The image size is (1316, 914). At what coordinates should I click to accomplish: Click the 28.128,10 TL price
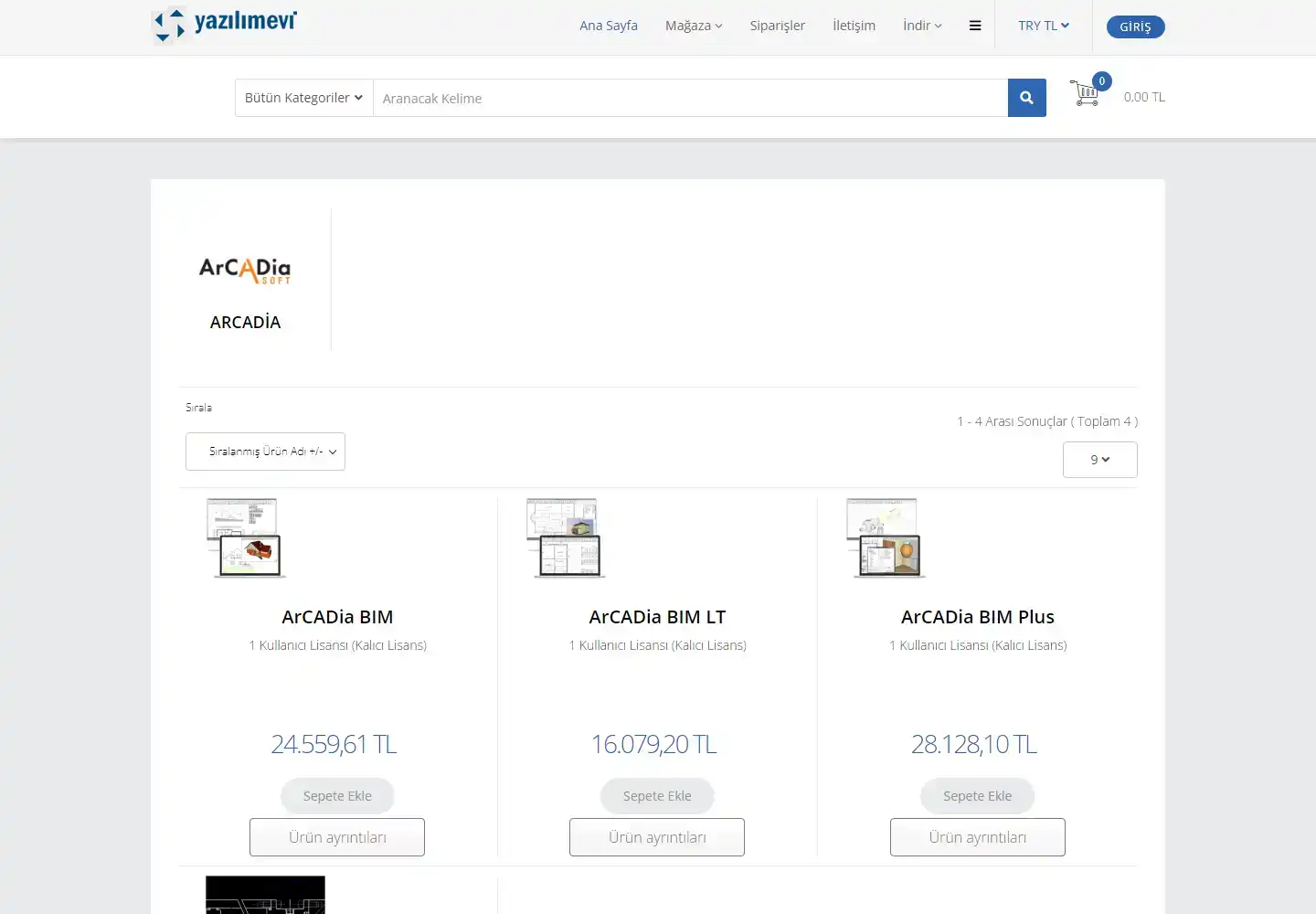(974, 744)
